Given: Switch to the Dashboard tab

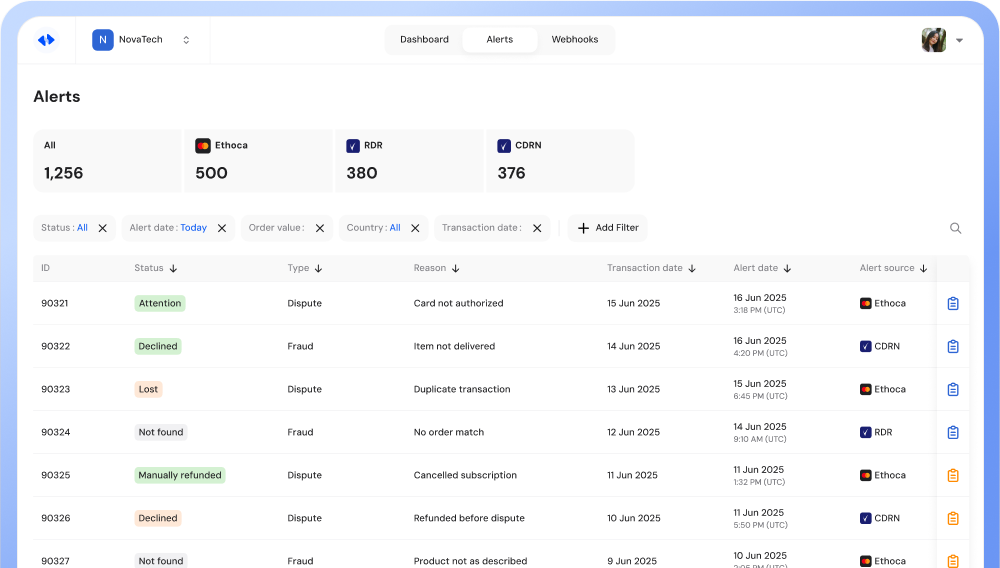Looking at the screenshot, I should pos(424,40).
